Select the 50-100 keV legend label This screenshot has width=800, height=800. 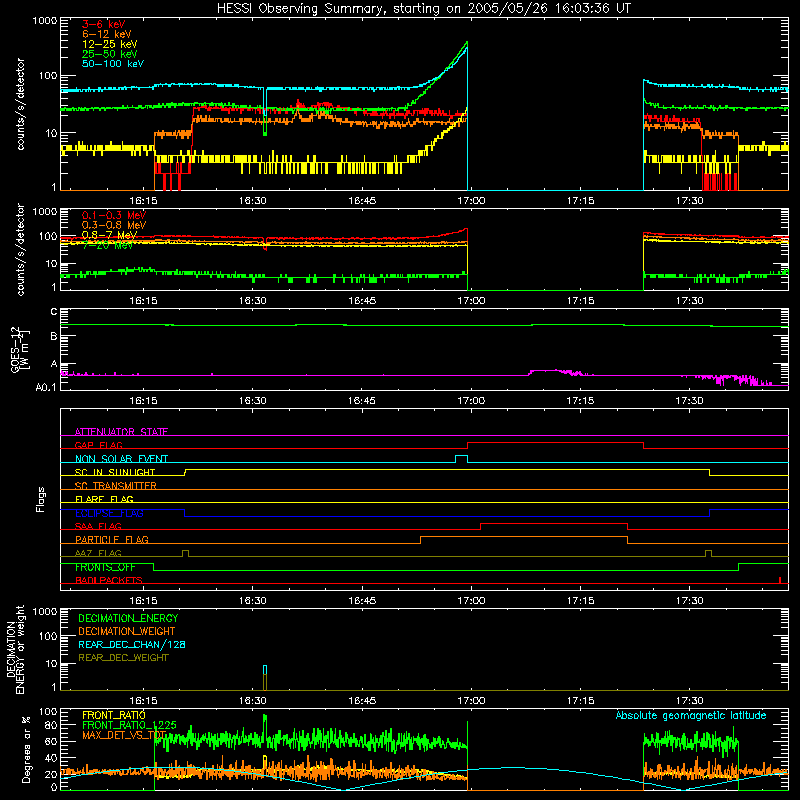(x=113, y=63)
